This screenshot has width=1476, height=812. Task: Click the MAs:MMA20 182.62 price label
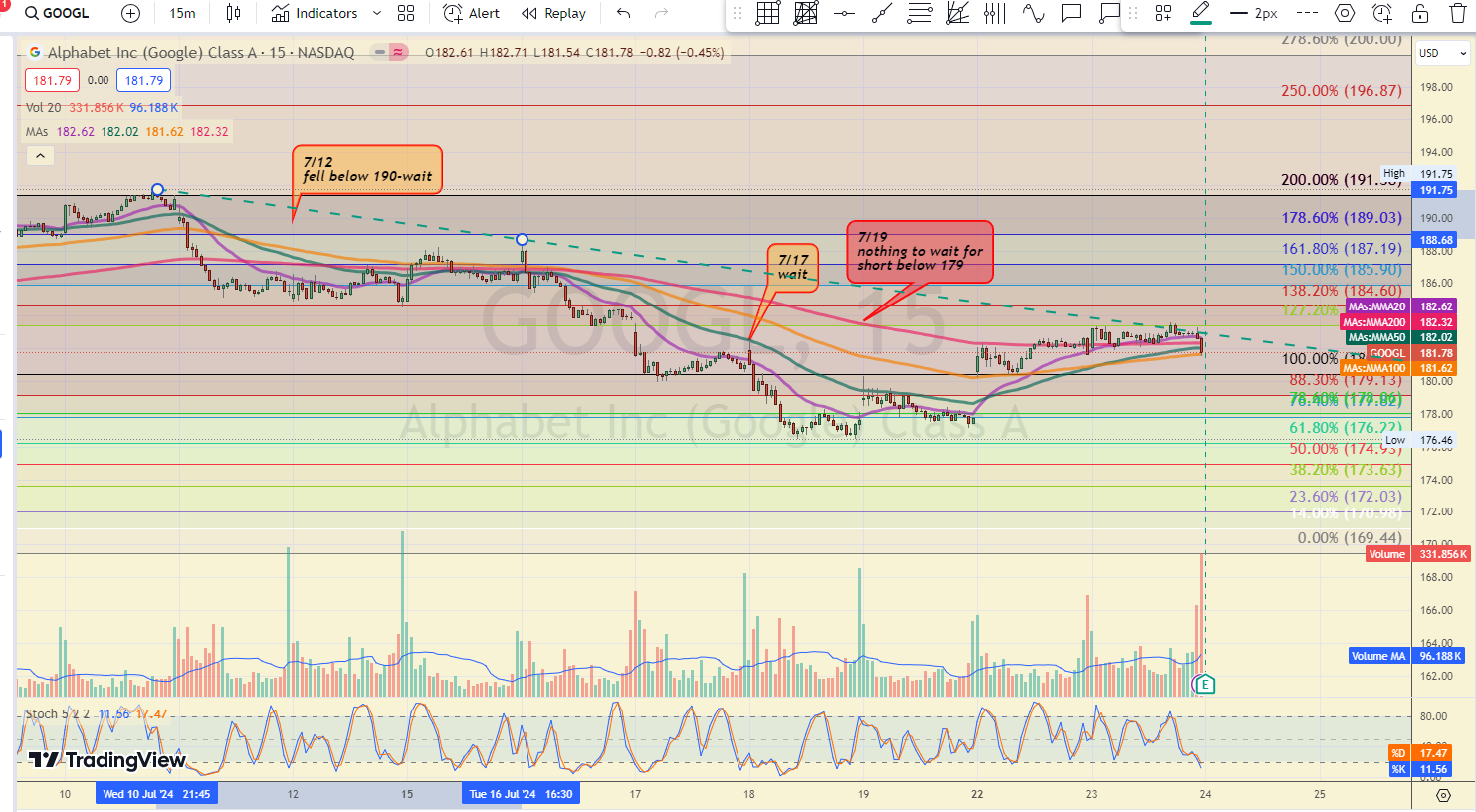[x=1400, y=307]
